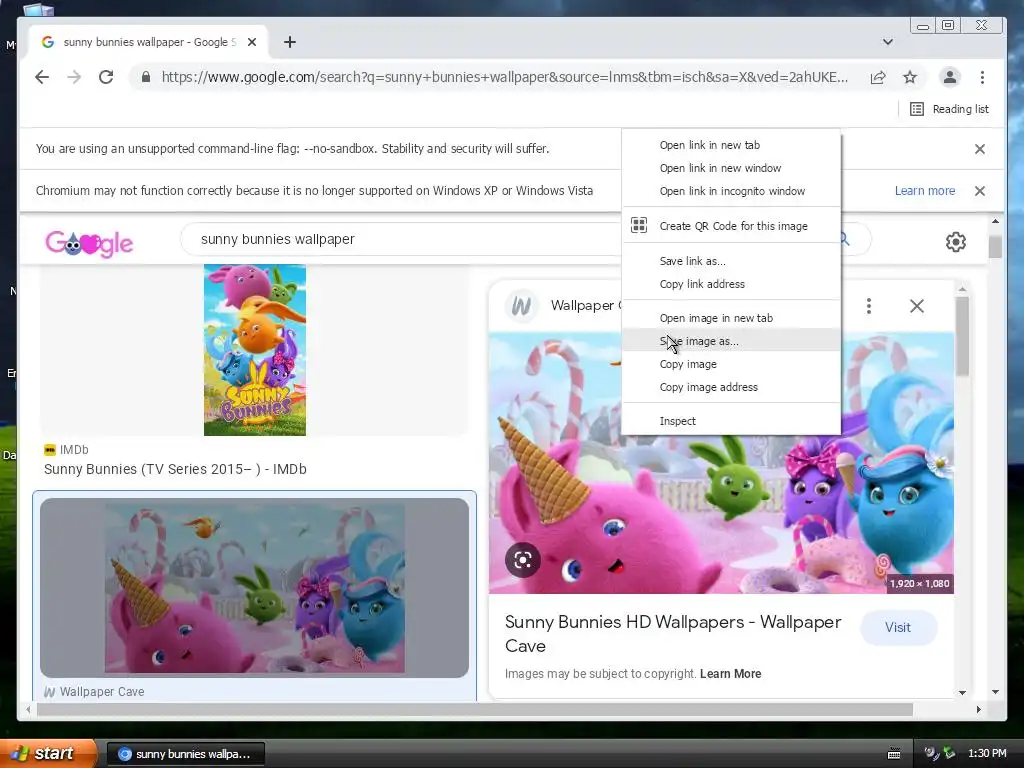Click the browser forward arrow
1024x768 pixels.
coord(74,77)
